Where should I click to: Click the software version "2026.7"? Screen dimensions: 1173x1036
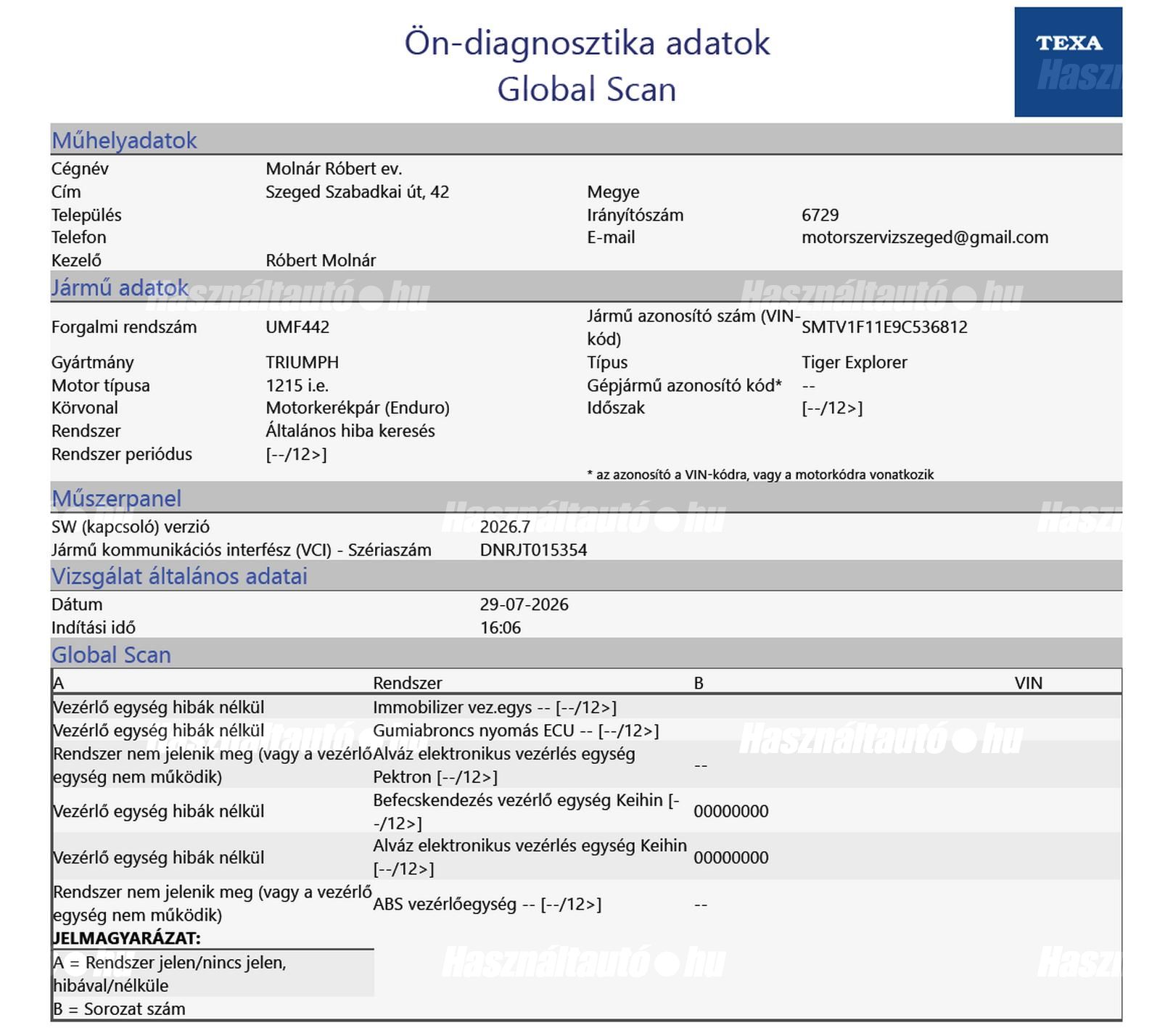click(x=505, y=527)
